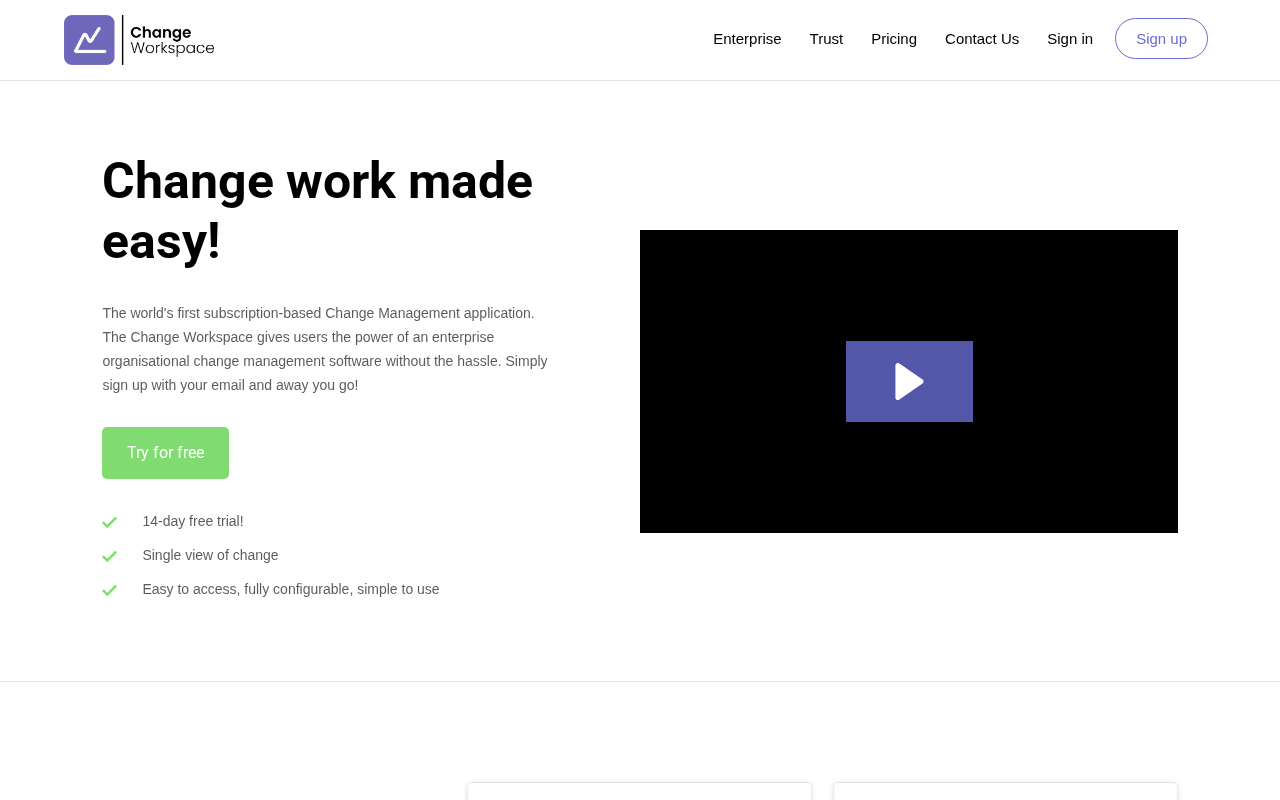Select the '14-day free trial!' text
Image resolution: width=1280 pixels, height=800 pixels.
coord(193,521)
